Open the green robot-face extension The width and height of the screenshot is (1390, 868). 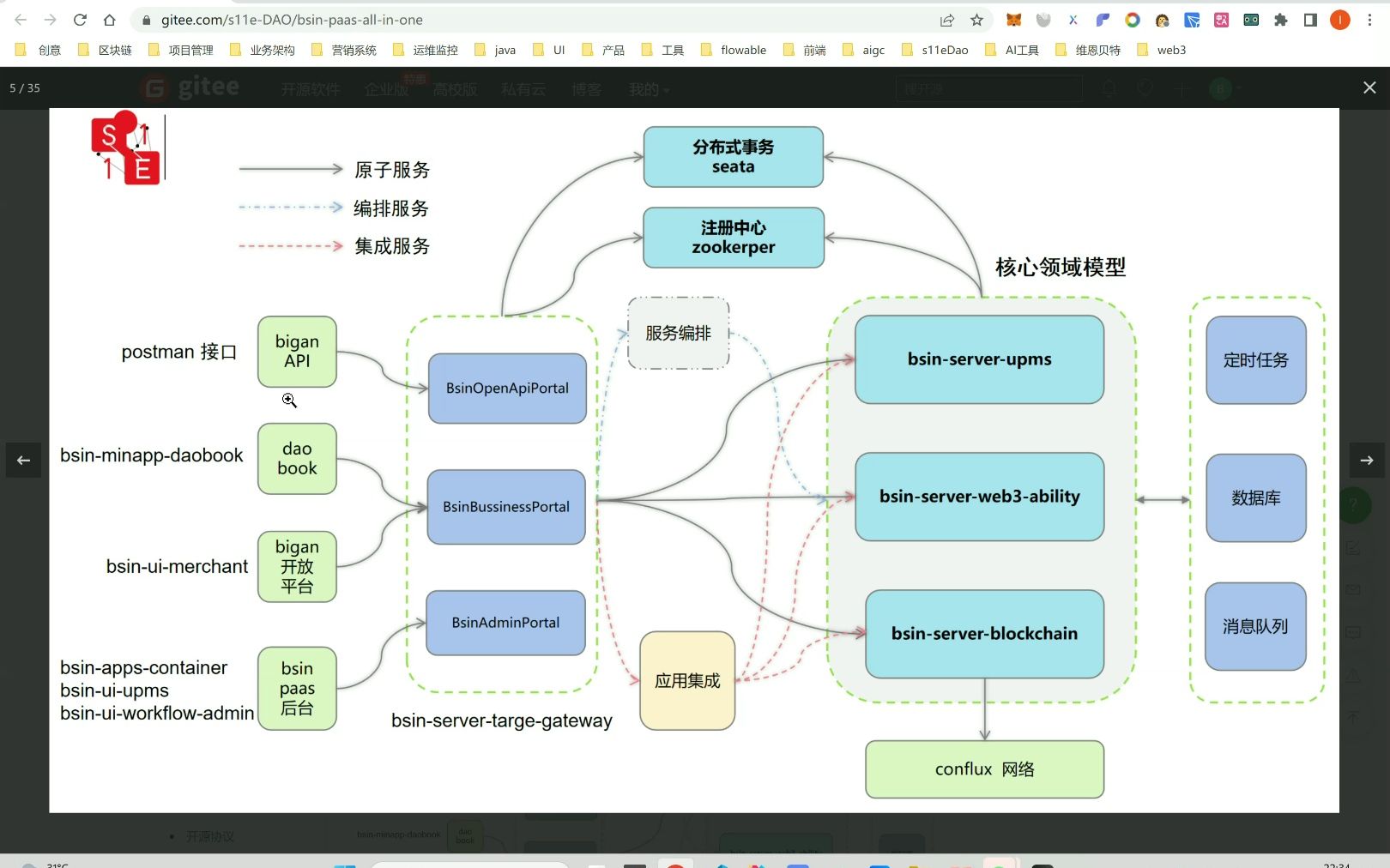tap(1251, 20)
